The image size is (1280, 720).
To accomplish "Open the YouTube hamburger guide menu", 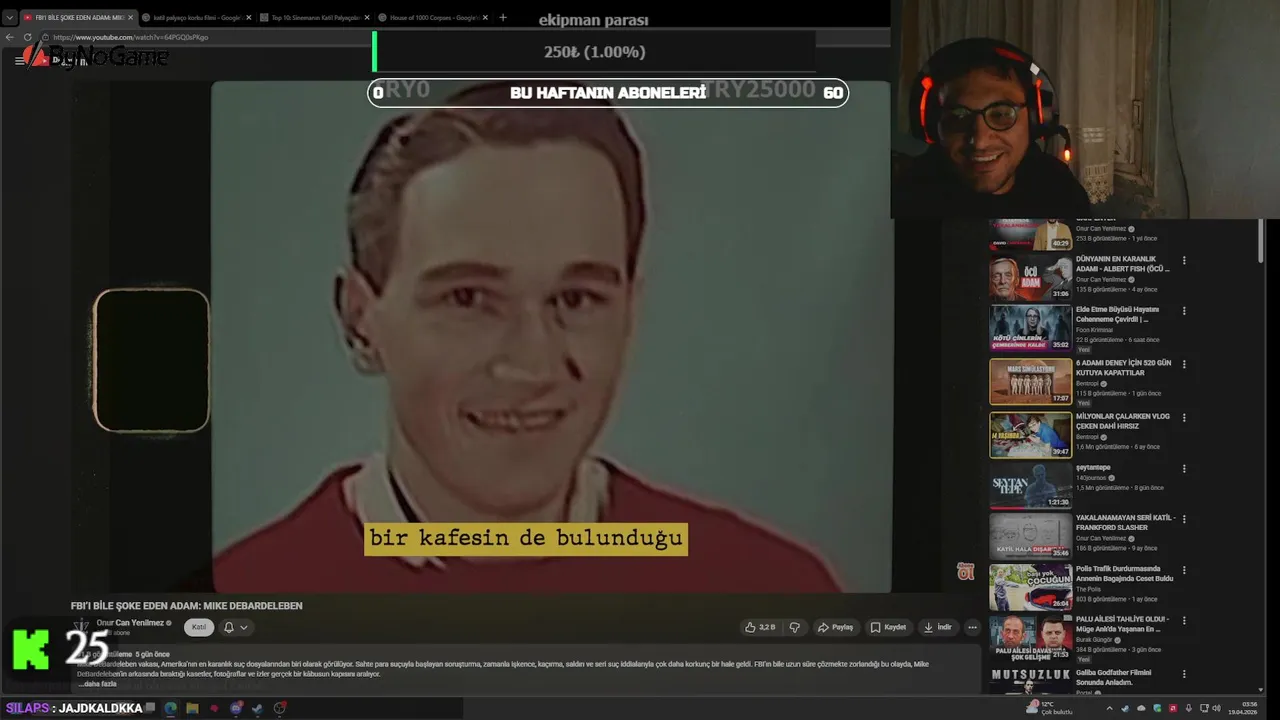I will tap(19, 60).
